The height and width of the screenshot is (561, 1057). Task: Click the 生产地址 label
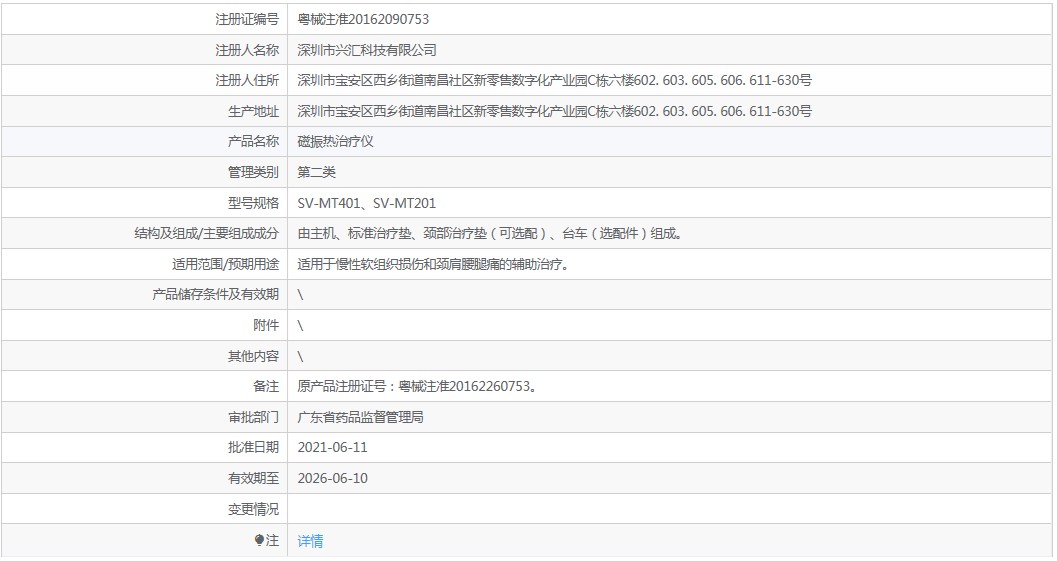pyautogui.click(x=253, y=111)
